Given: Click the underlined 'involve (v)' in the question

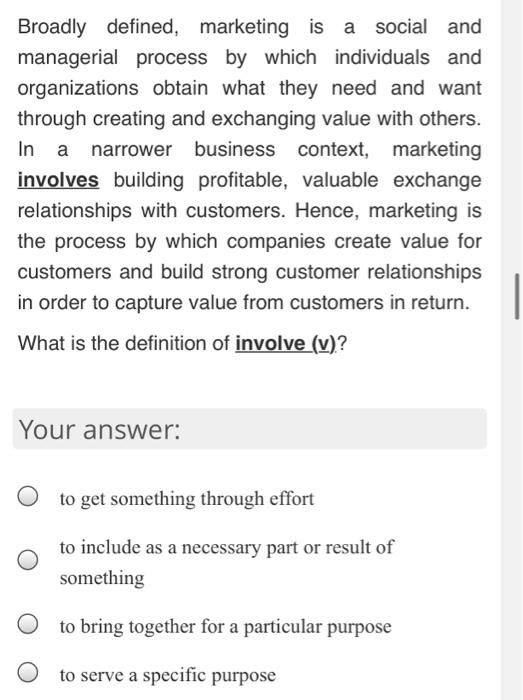Looking at the screenshot, I should pos(286,343).
